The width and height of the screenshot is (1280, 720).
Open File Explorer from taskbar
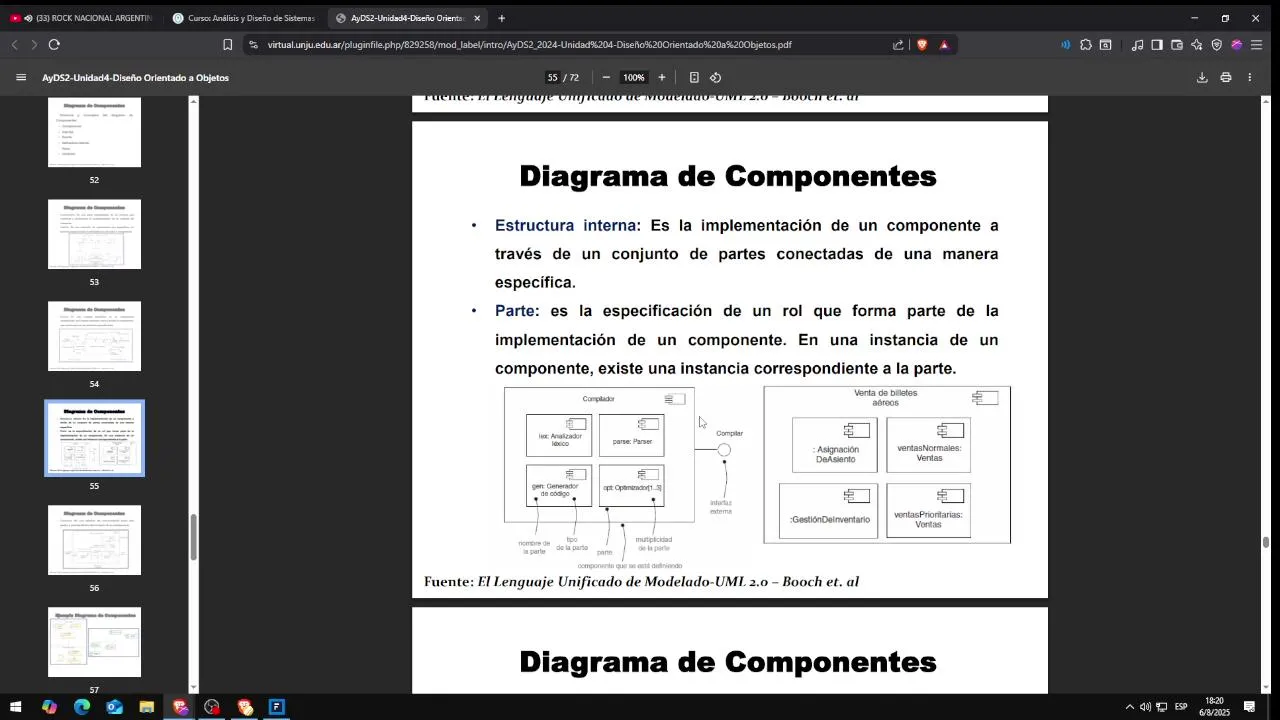(x=147, y=707)
